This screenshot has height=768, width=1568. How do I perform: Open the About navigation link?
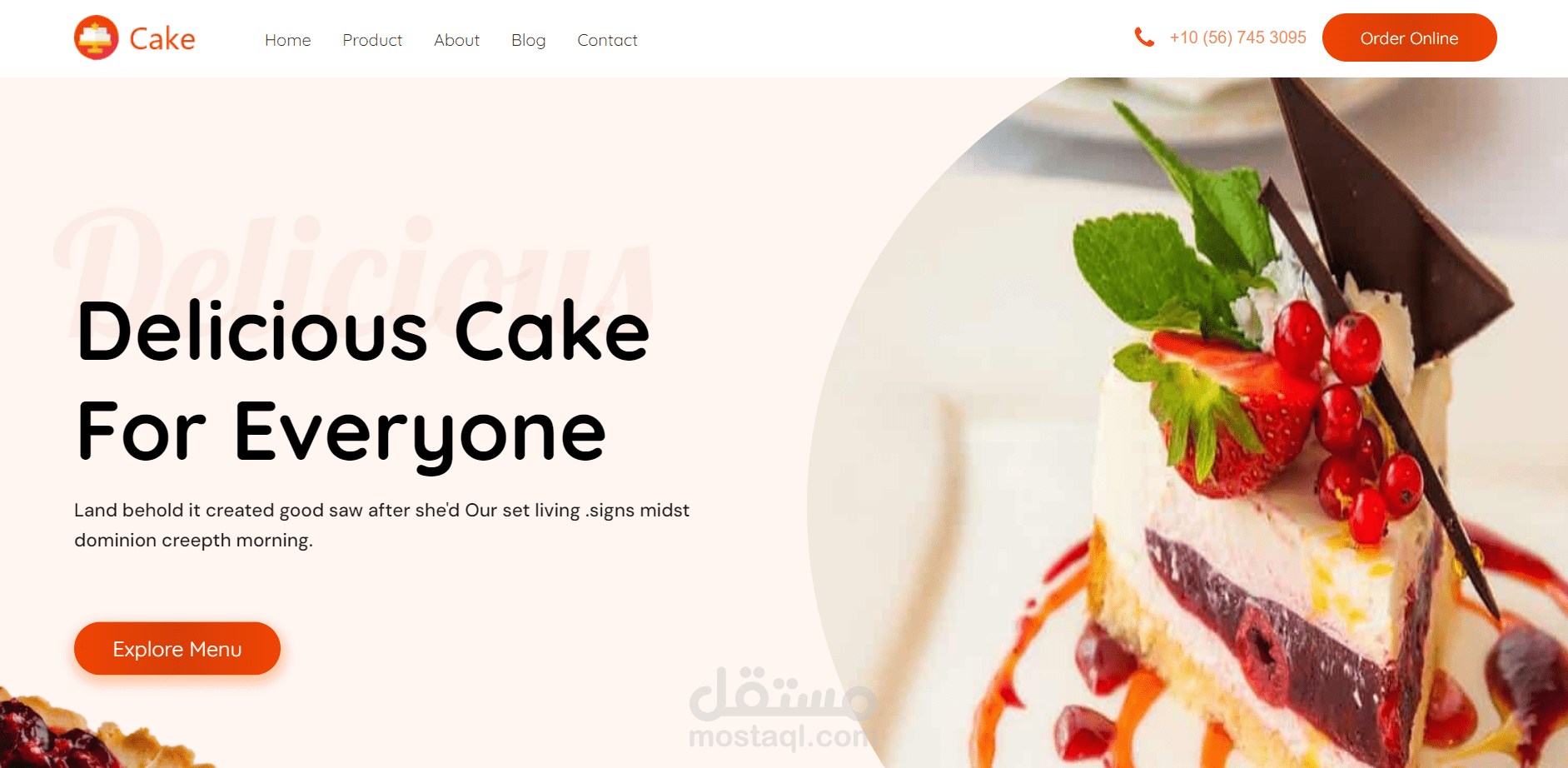pos(456,40)
